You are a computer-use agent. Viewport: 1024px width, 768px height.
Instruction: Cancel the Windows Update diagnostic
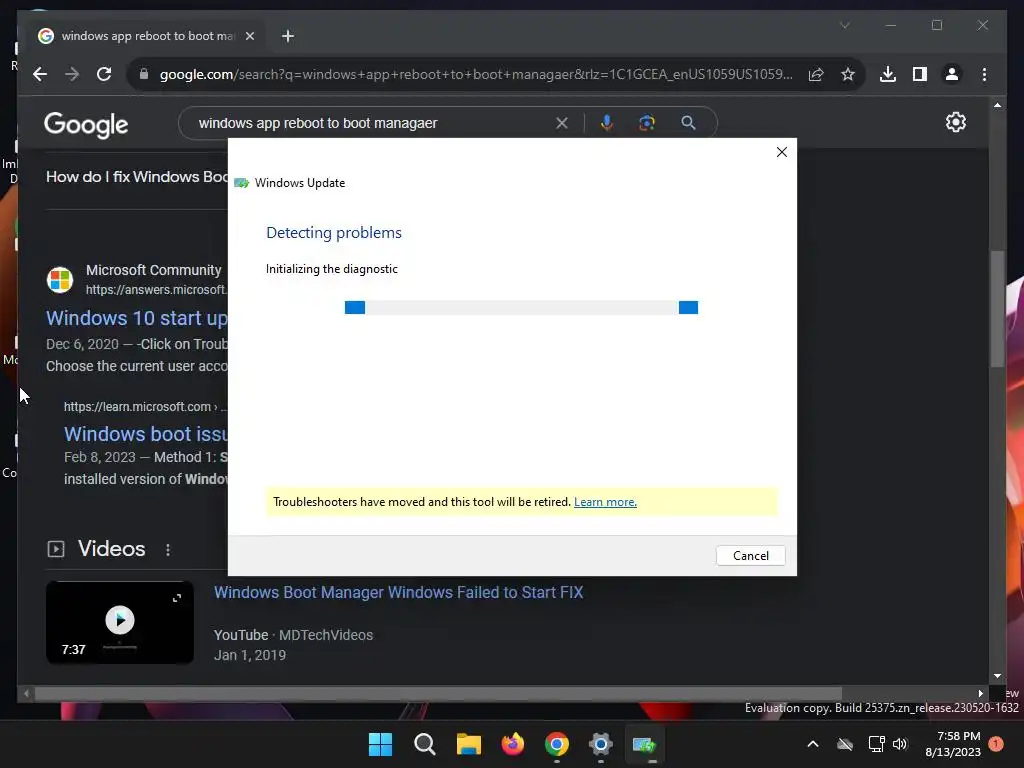pyautogui.click(x=750, y=556)
